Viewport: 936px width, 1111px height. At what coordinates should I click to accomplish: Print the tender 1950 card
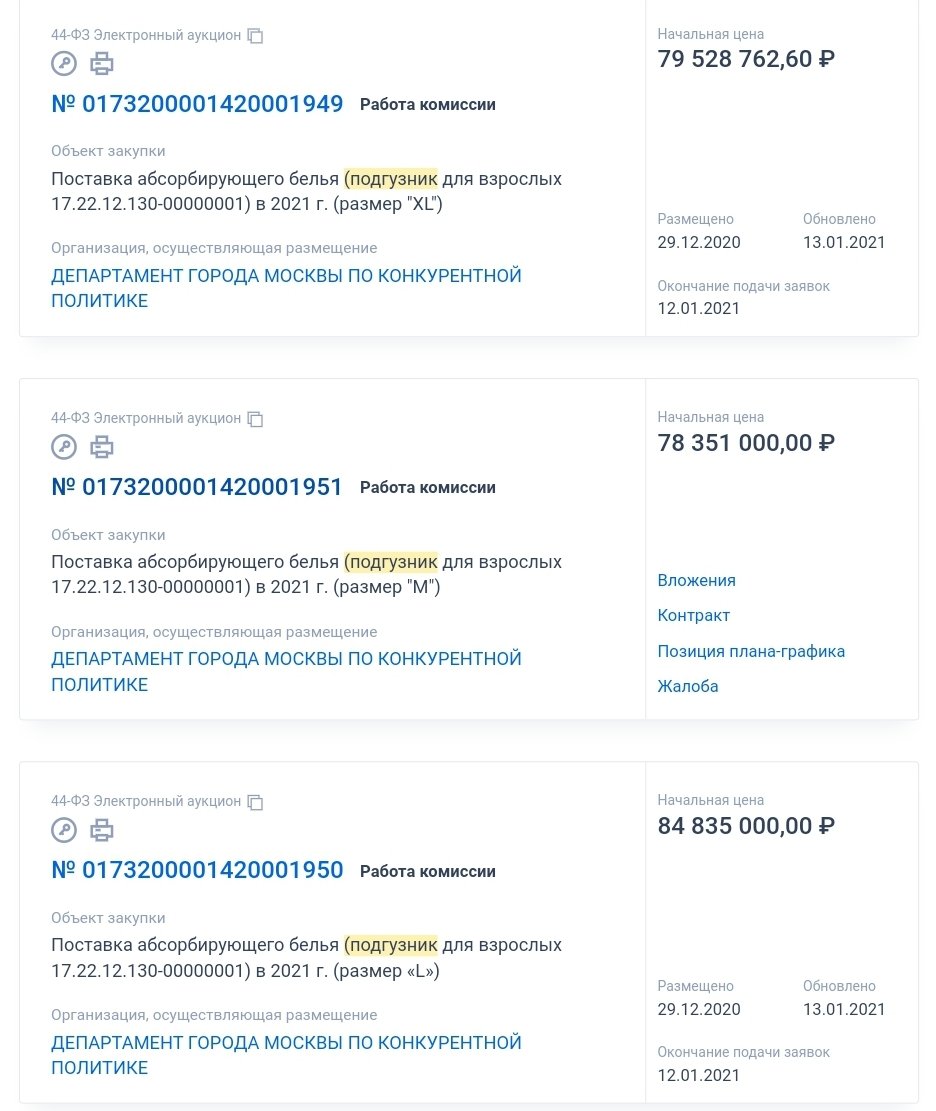coord(101,830)
